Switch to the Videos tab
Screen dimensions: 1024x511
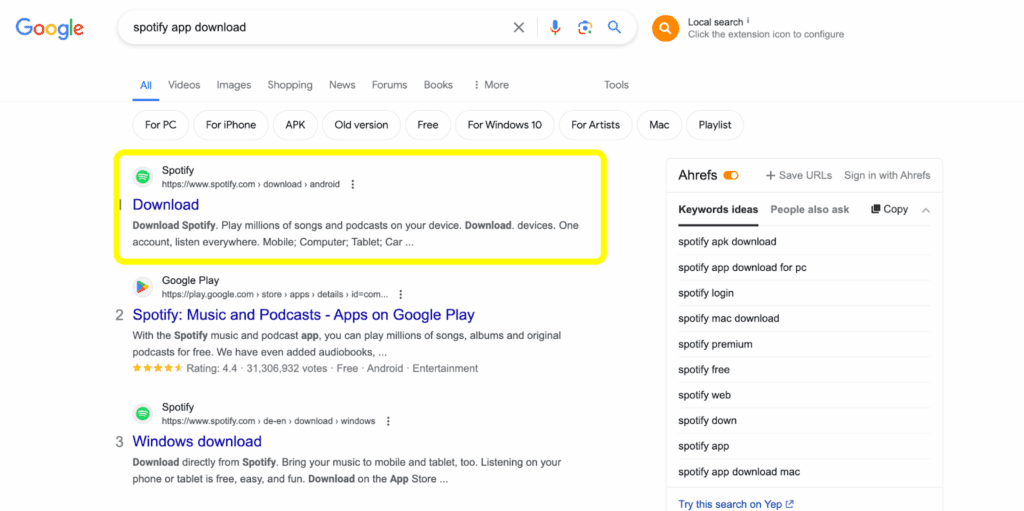coord(184,85)
